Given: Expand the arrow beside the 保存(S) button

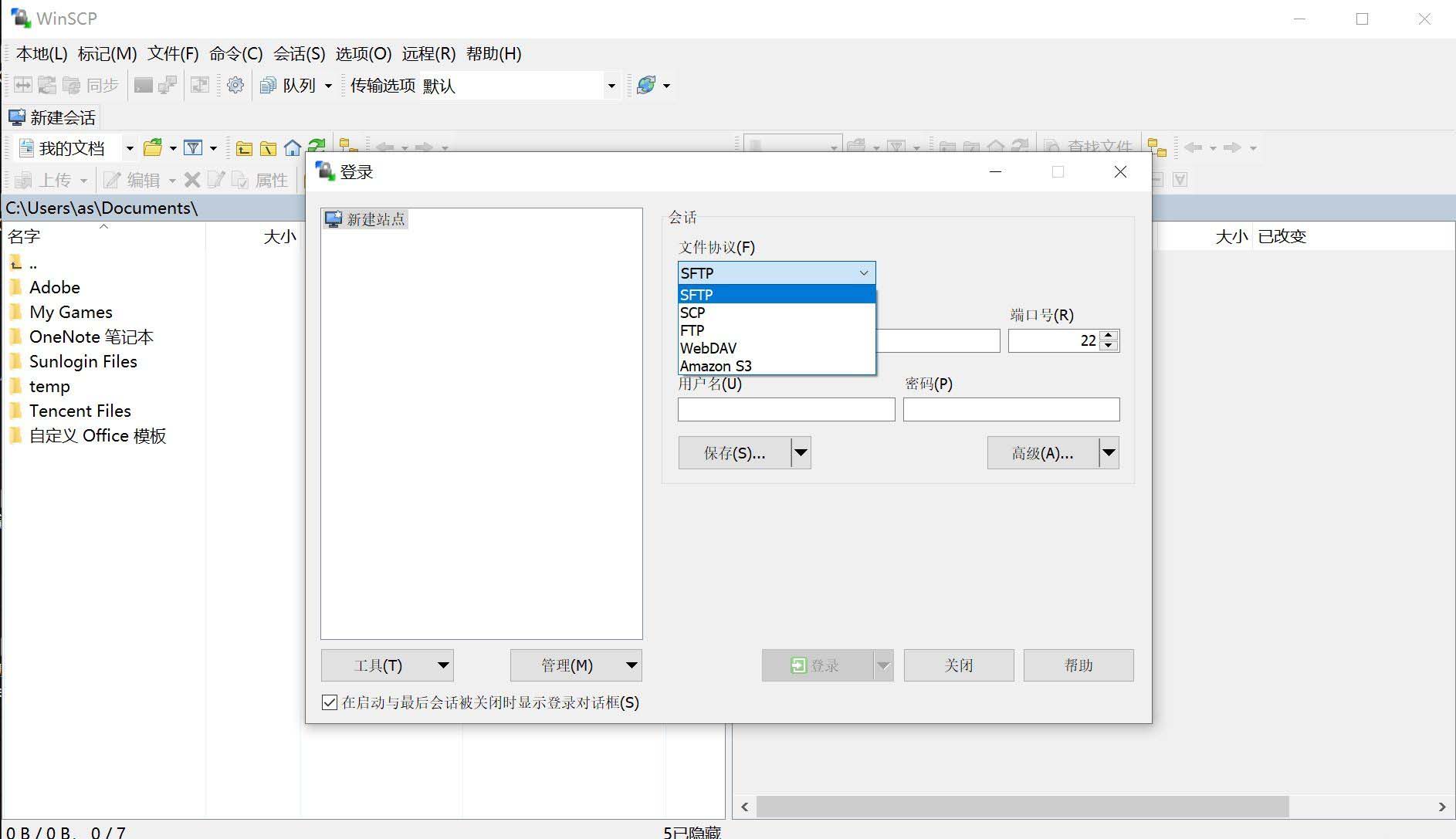Looking at the screenshot, I should coord(801,453).
